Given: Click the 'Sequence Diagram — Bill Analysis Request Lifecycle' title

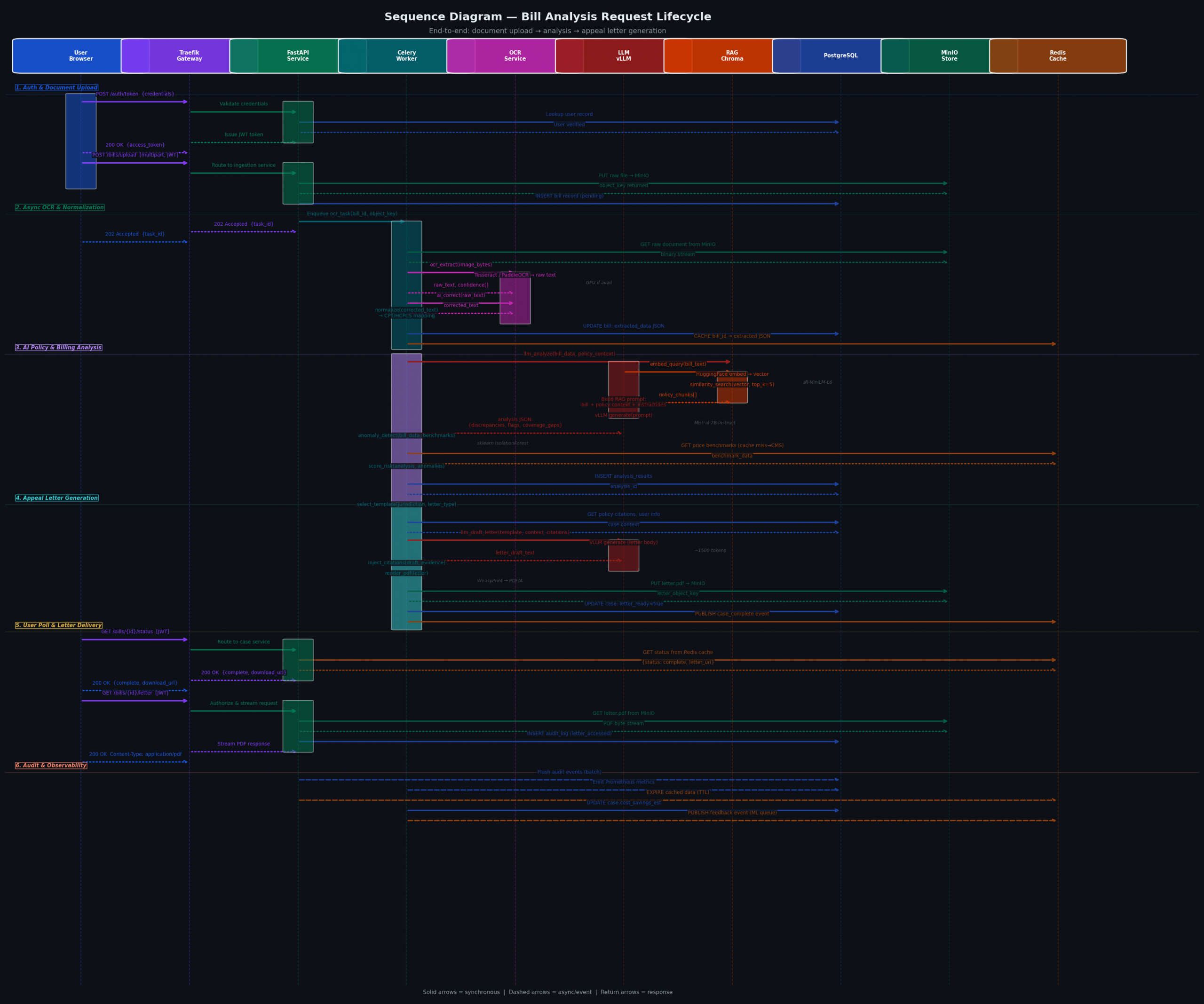Looking at the screenshot, I should pos(547,17).
